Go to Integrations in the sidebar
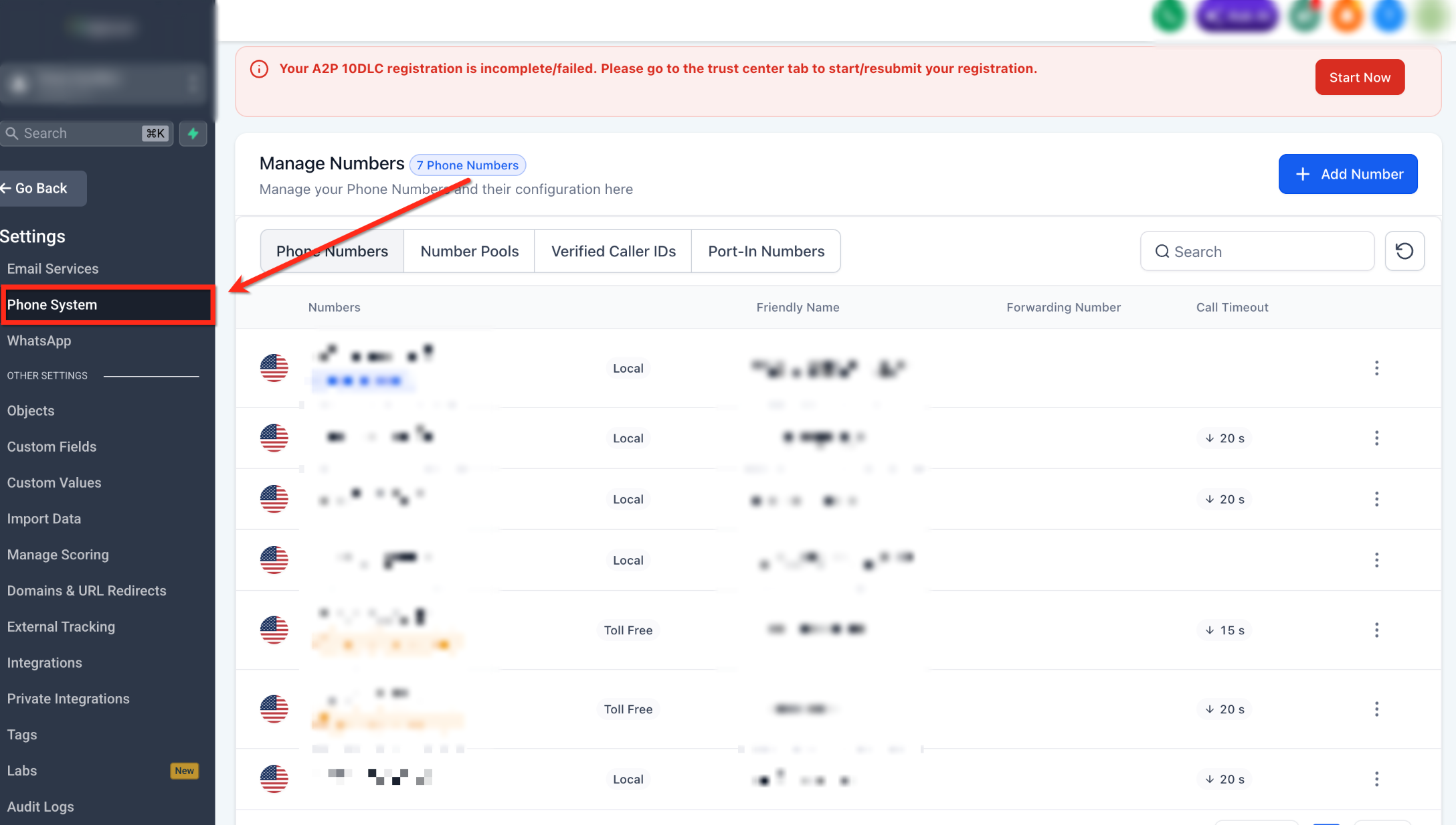The height and width of the screenshot is (825, 1456). pos(45,663)
